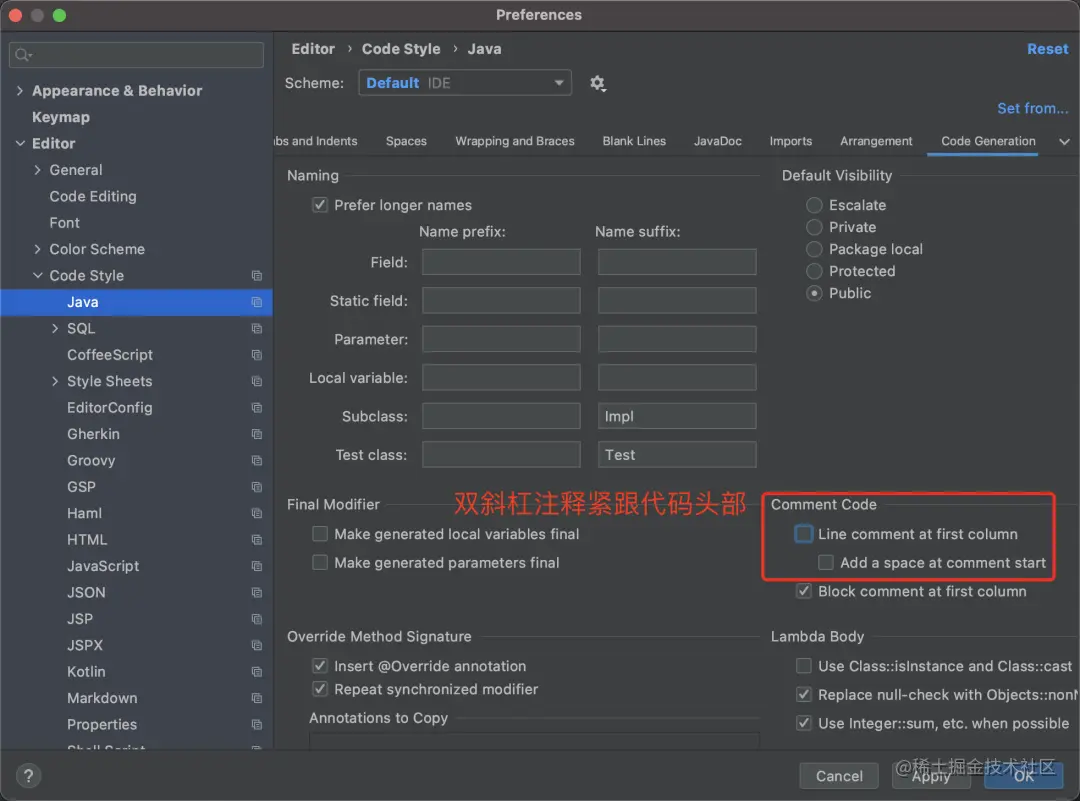Click the icon beside JavaScript row
1080x801 pixels.
tap(257, 566)
